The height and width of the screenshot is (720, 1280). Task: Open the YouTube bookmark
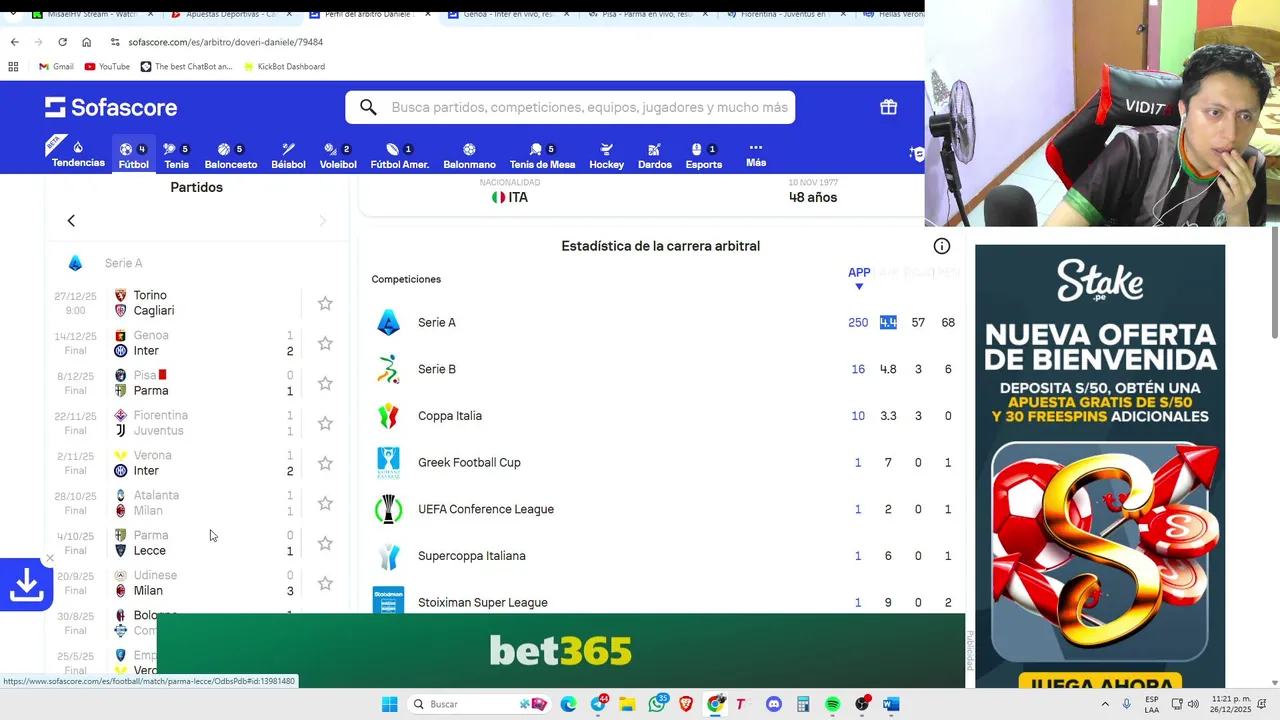tap(107, 66)
